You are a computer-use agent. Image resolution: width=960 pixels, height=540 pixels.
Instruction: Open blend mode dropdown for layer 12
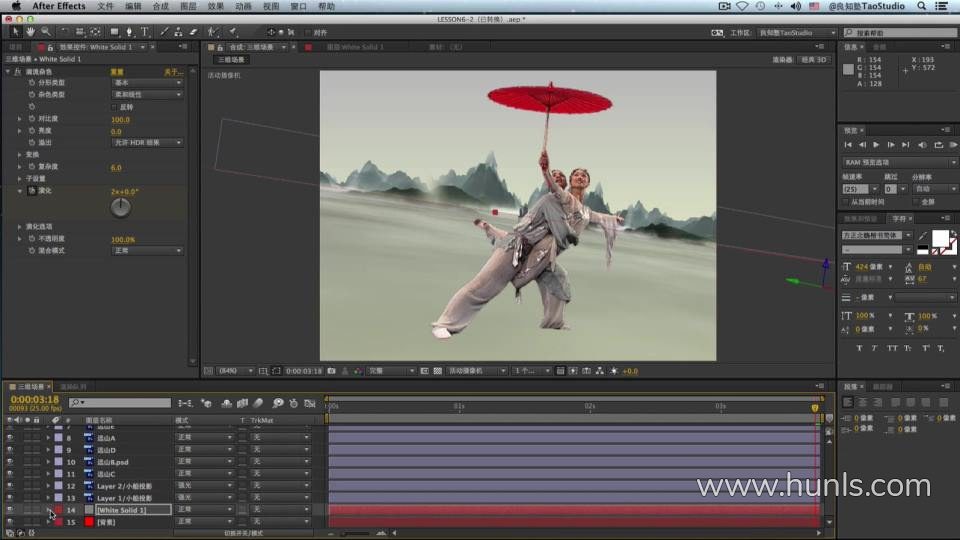(204, 486)
